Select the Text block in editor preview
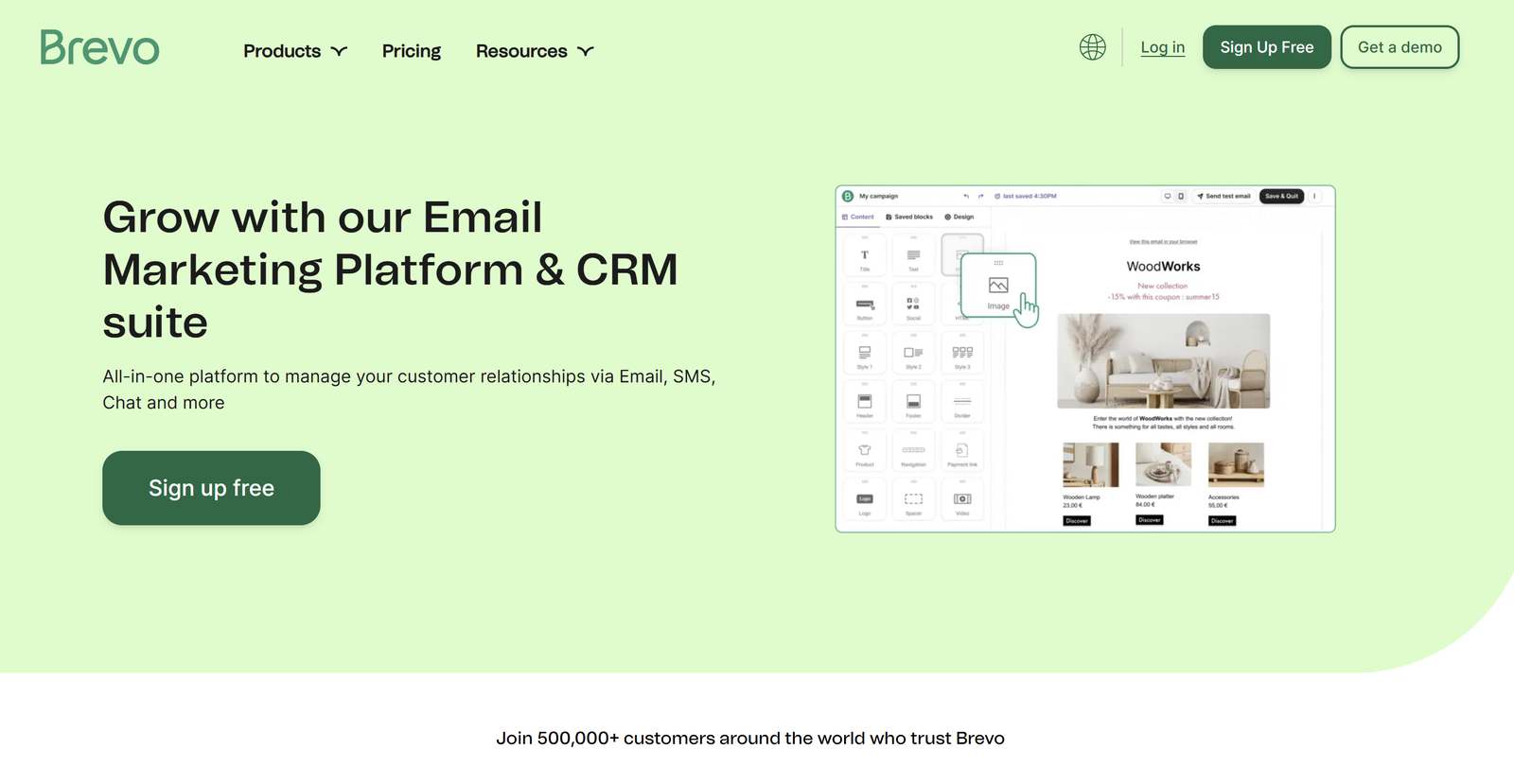The width and height of the screenshot is (1514, 784). point(913,255)
